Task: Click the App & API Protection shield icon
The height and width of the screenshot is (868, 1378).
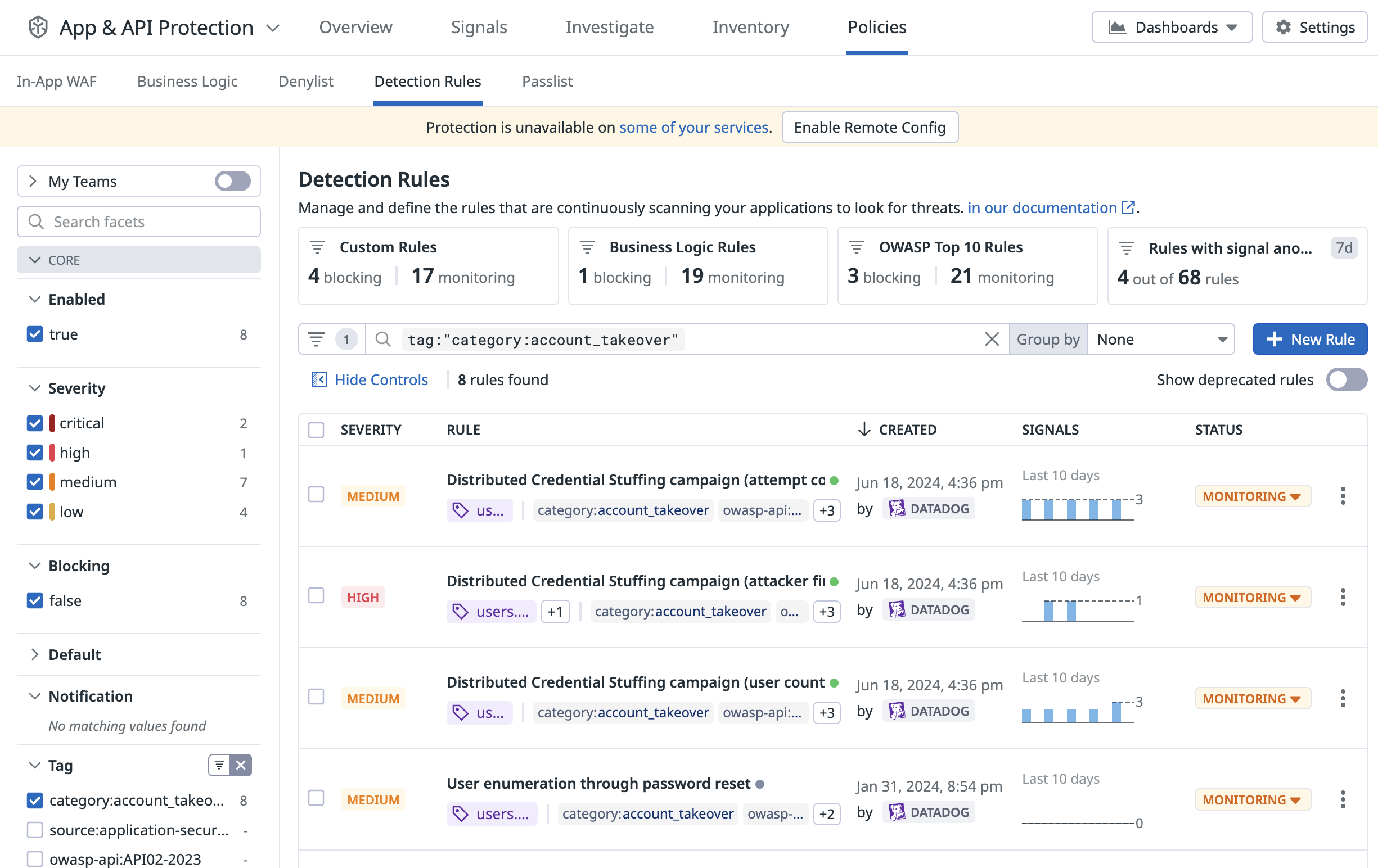Action: click(x=38, y=27)
